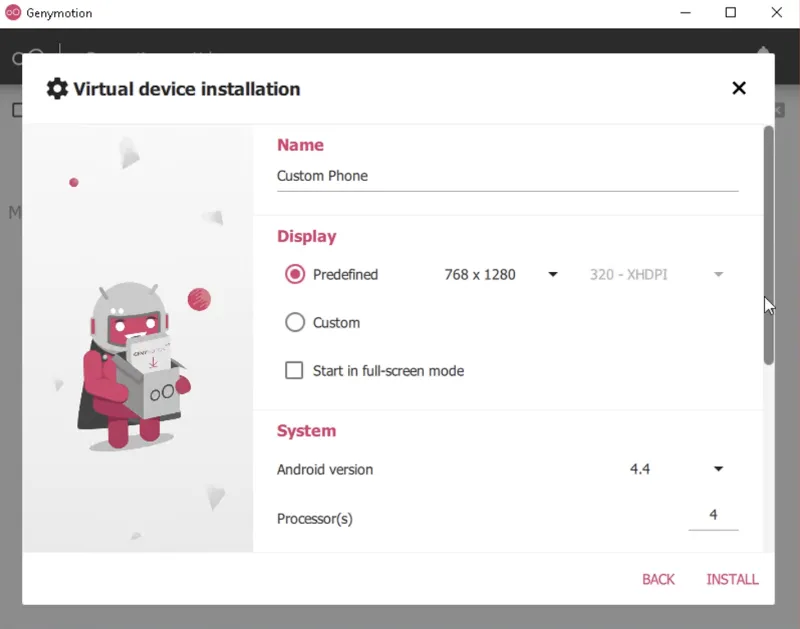800x629 pixels.
Task: Click the Virtual device installation title text
Action: point(187,89)
